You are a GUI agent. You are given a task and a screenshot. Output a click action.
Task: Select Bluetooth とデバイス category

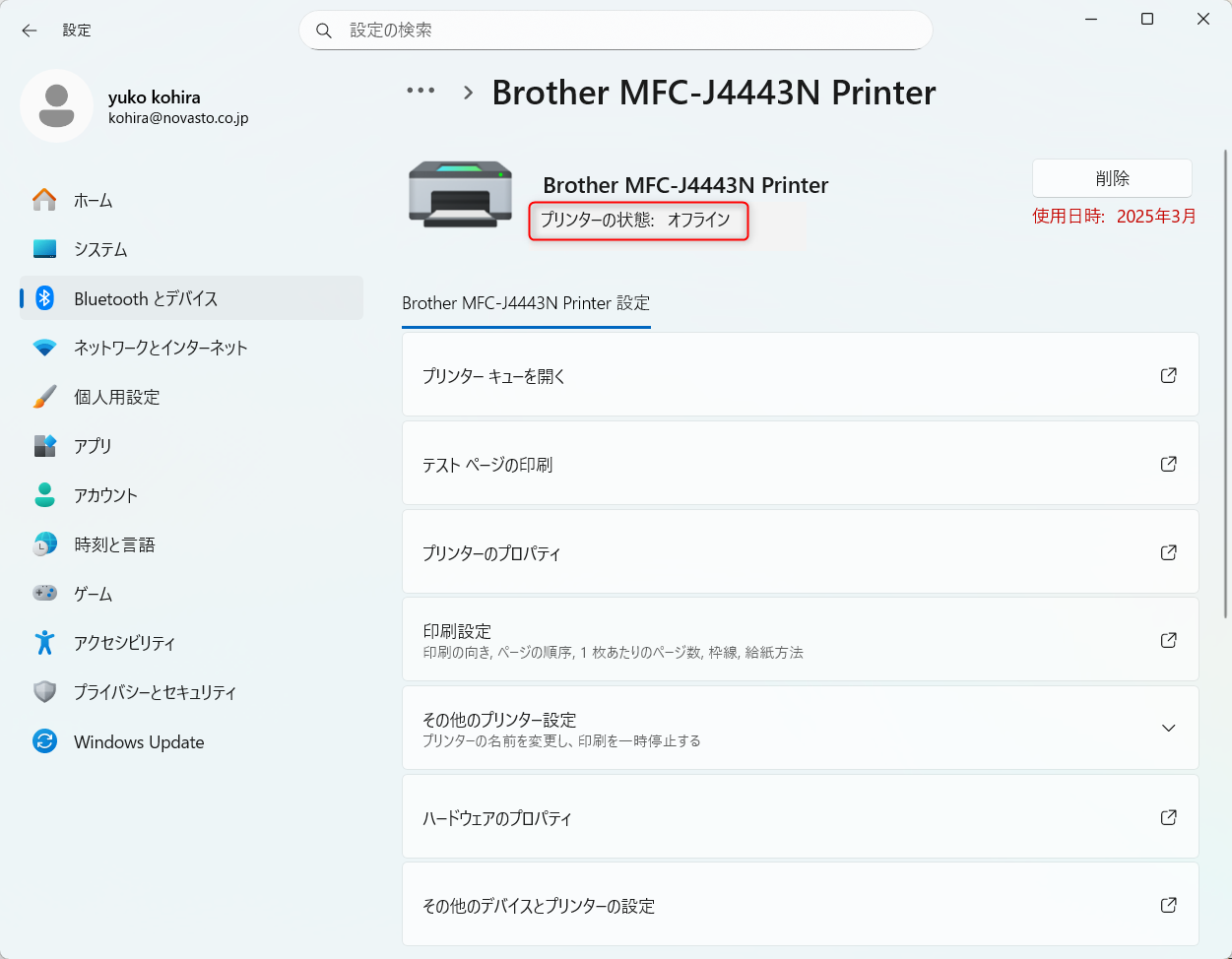coord(191,298)
